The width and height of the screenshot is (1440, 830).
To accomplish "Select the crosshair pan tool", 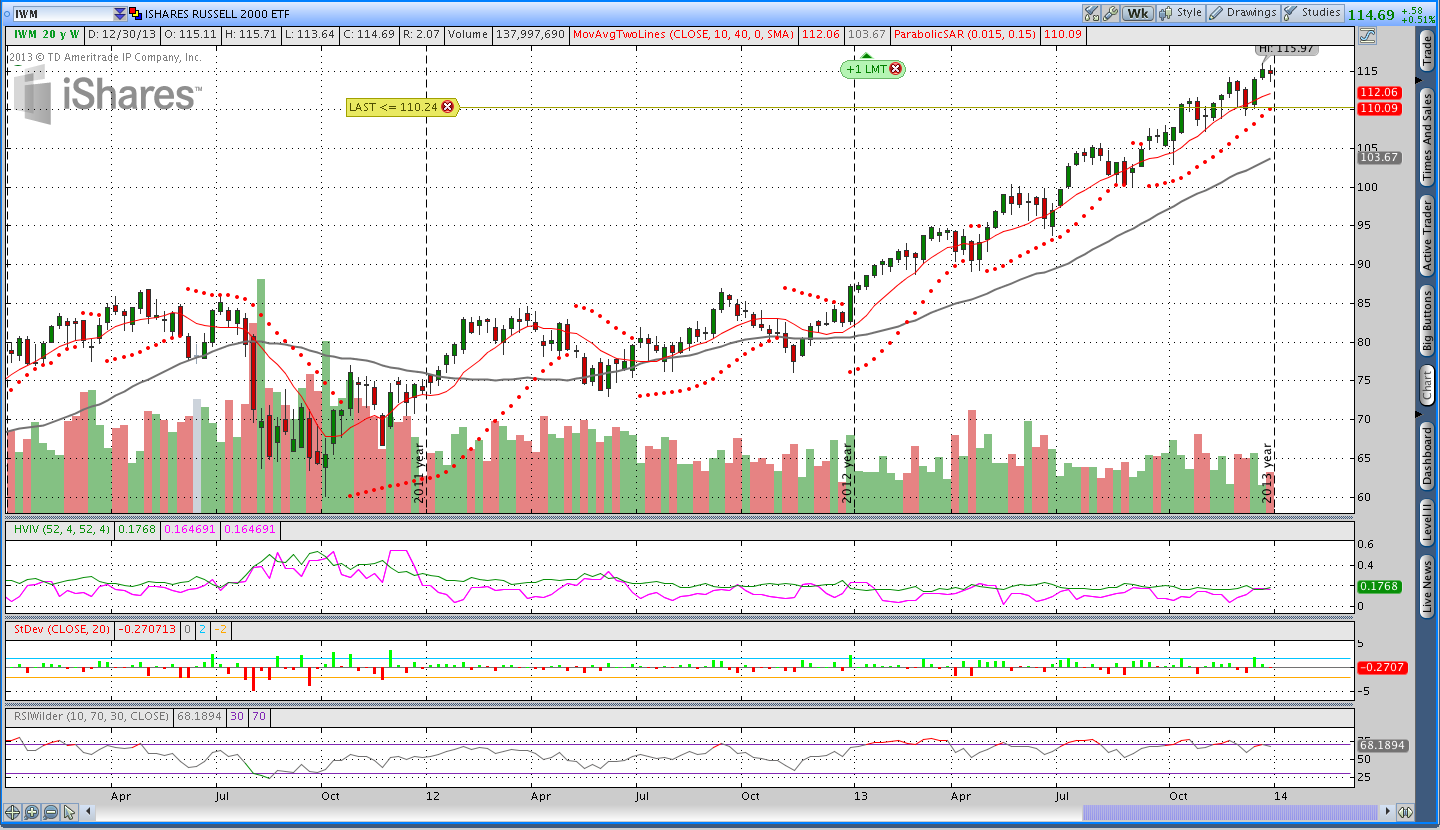I will pyautogui.click(x=12, y=812).
